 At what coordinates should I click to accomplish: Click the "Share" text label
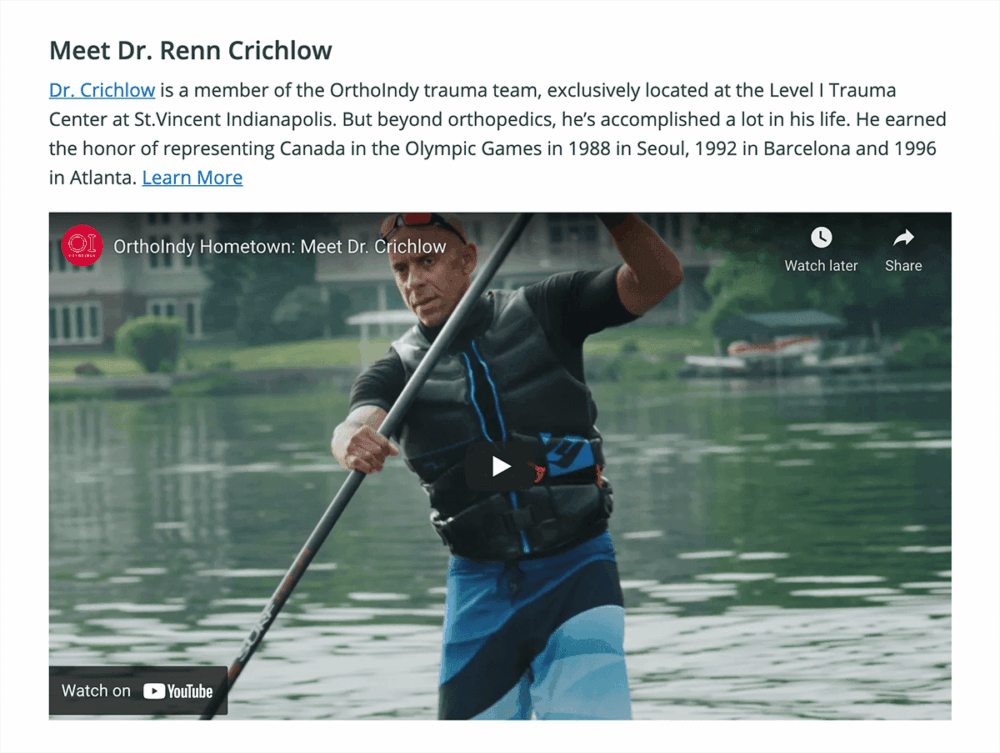point(903,266)
